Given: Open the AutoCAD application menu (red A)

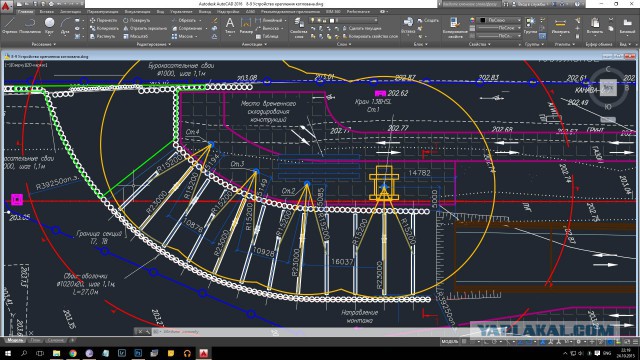Looking at the screenshot, I should (6, 6).
